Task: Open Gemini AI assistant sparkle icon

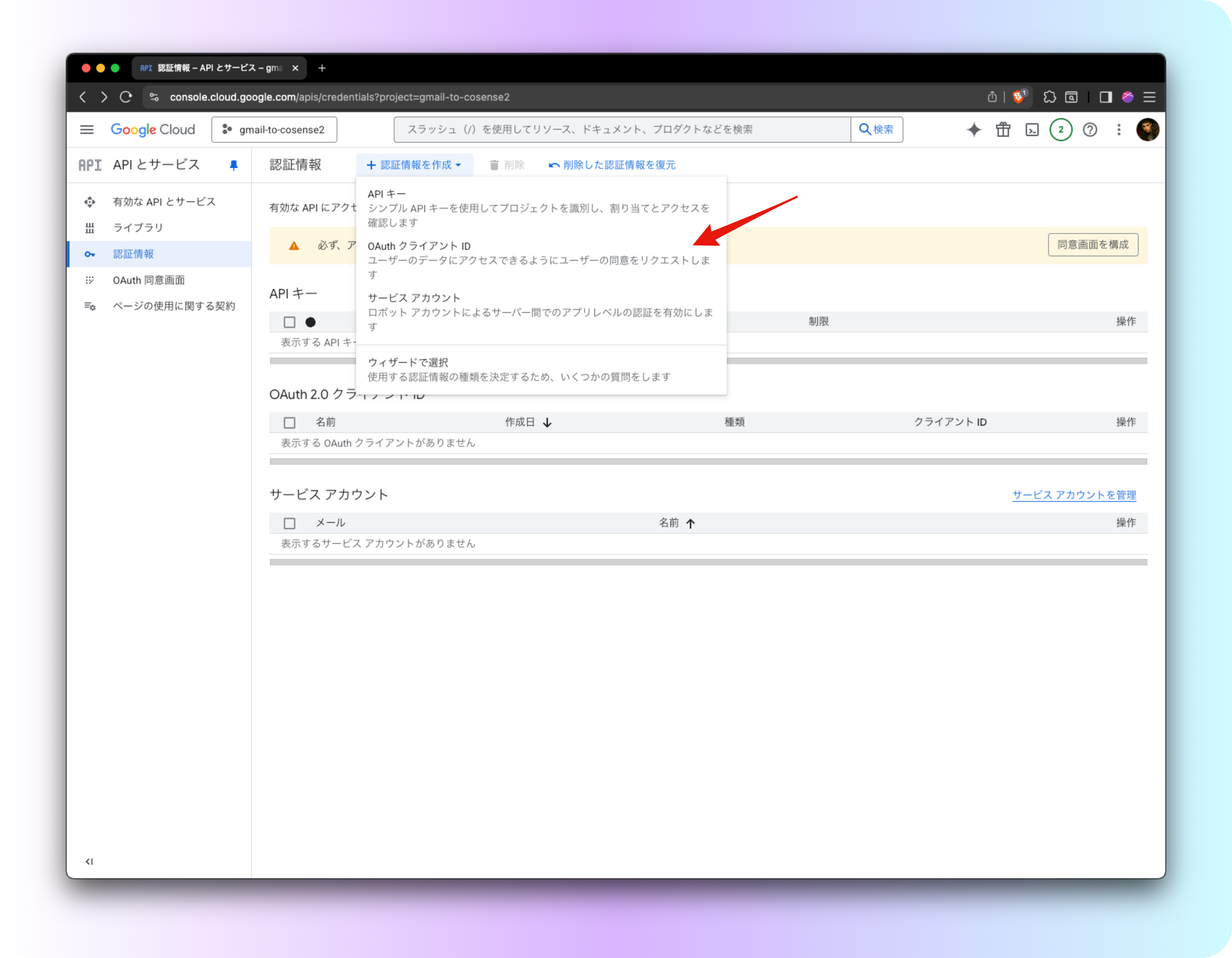Action: point(974,130)
